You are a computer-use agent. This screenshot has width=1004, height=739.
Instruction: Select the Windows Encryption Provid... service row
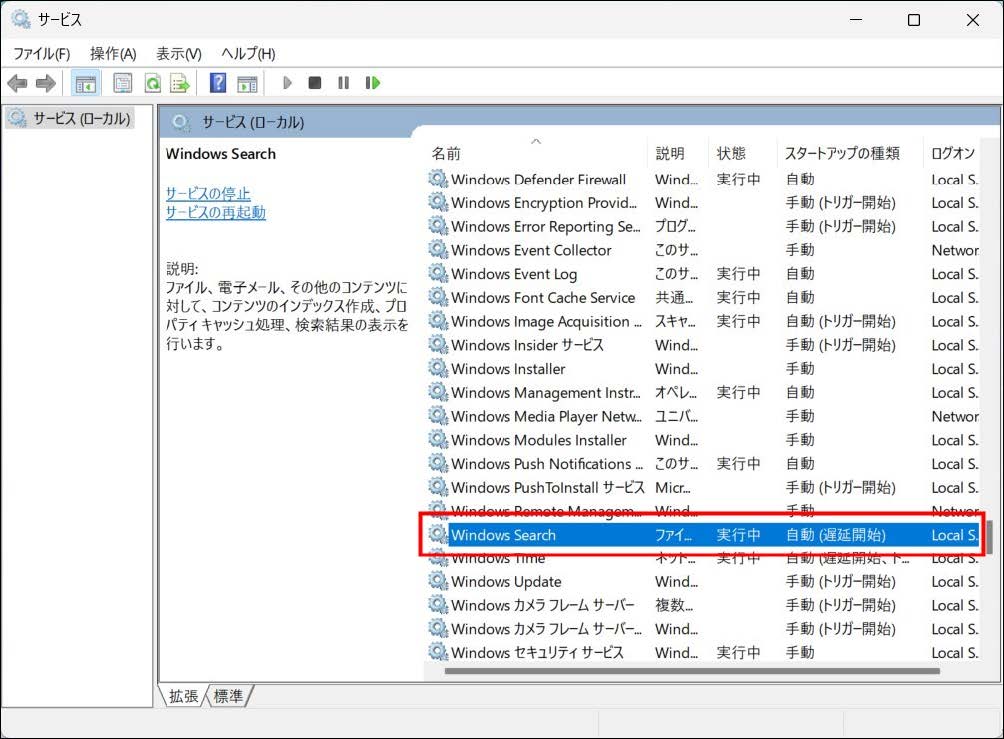coord(702,202)
